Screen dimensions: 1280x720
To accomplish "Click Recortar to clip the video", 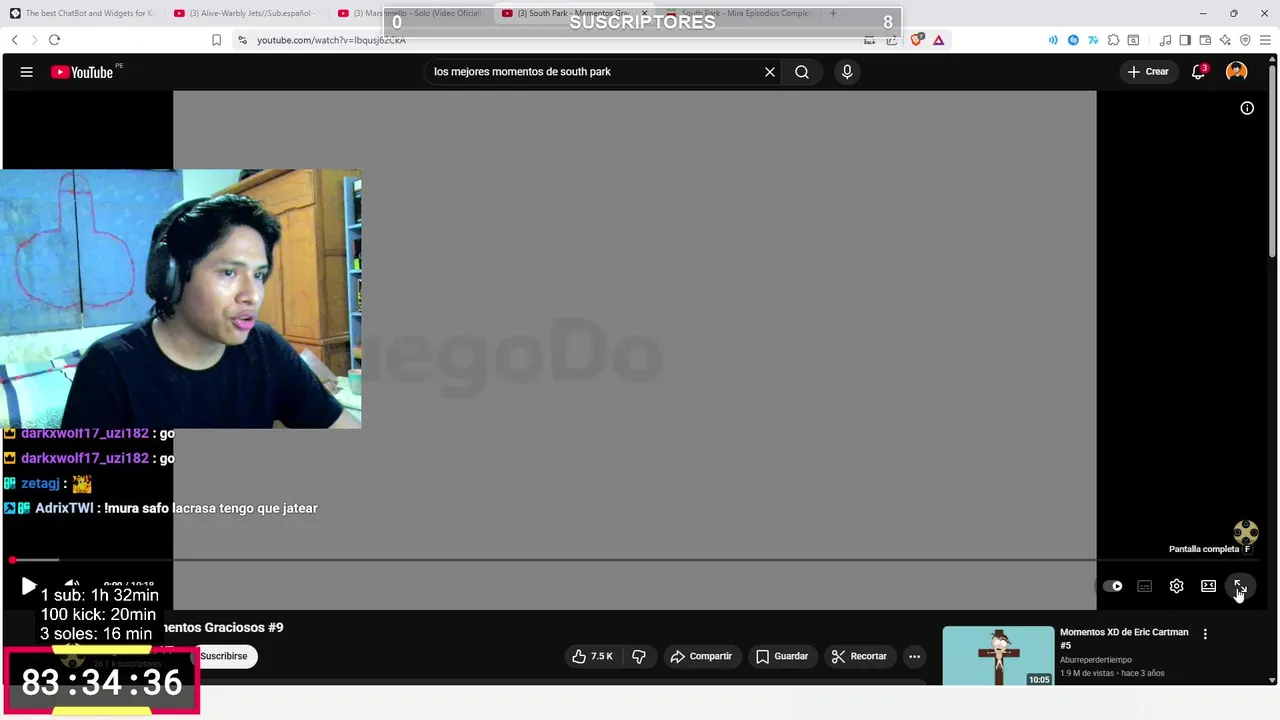I will click(859, 656).
